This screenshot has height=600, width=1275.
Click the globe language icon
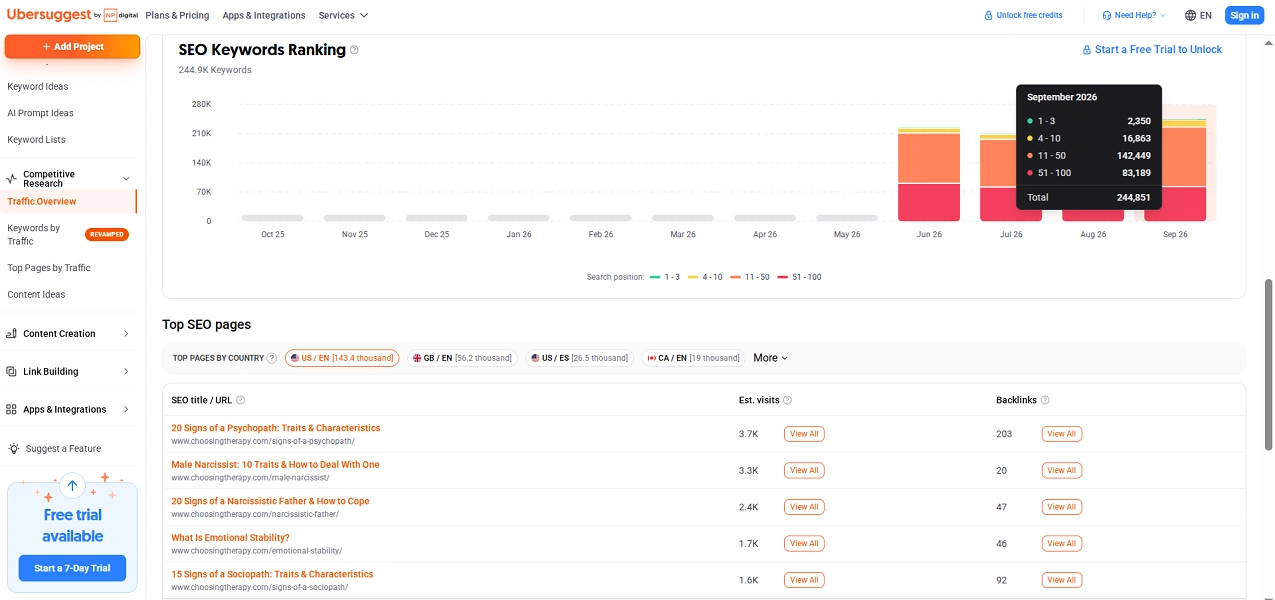tap(1190, 15)
